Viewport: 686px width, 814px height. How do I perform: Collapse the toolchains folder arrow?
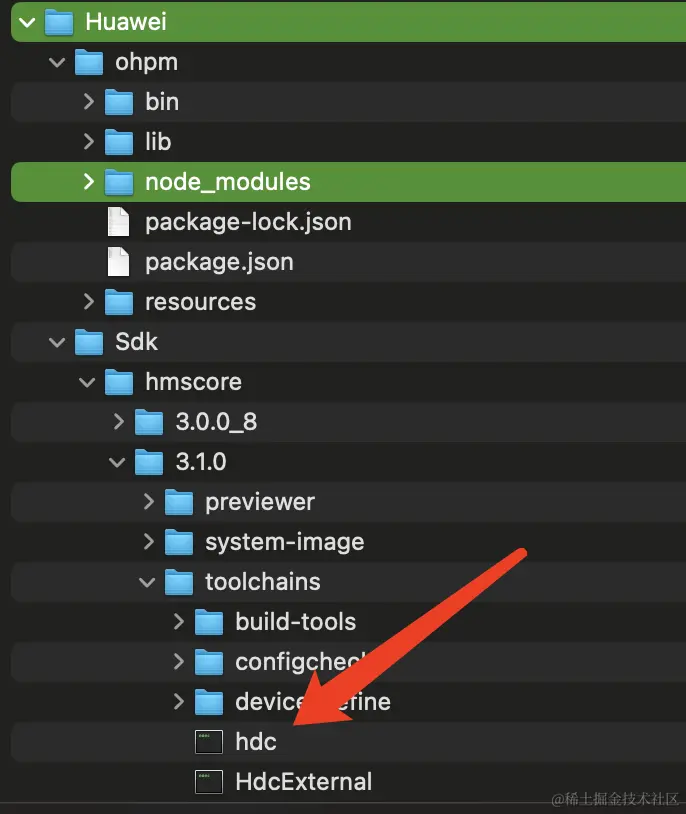[147, 582]
